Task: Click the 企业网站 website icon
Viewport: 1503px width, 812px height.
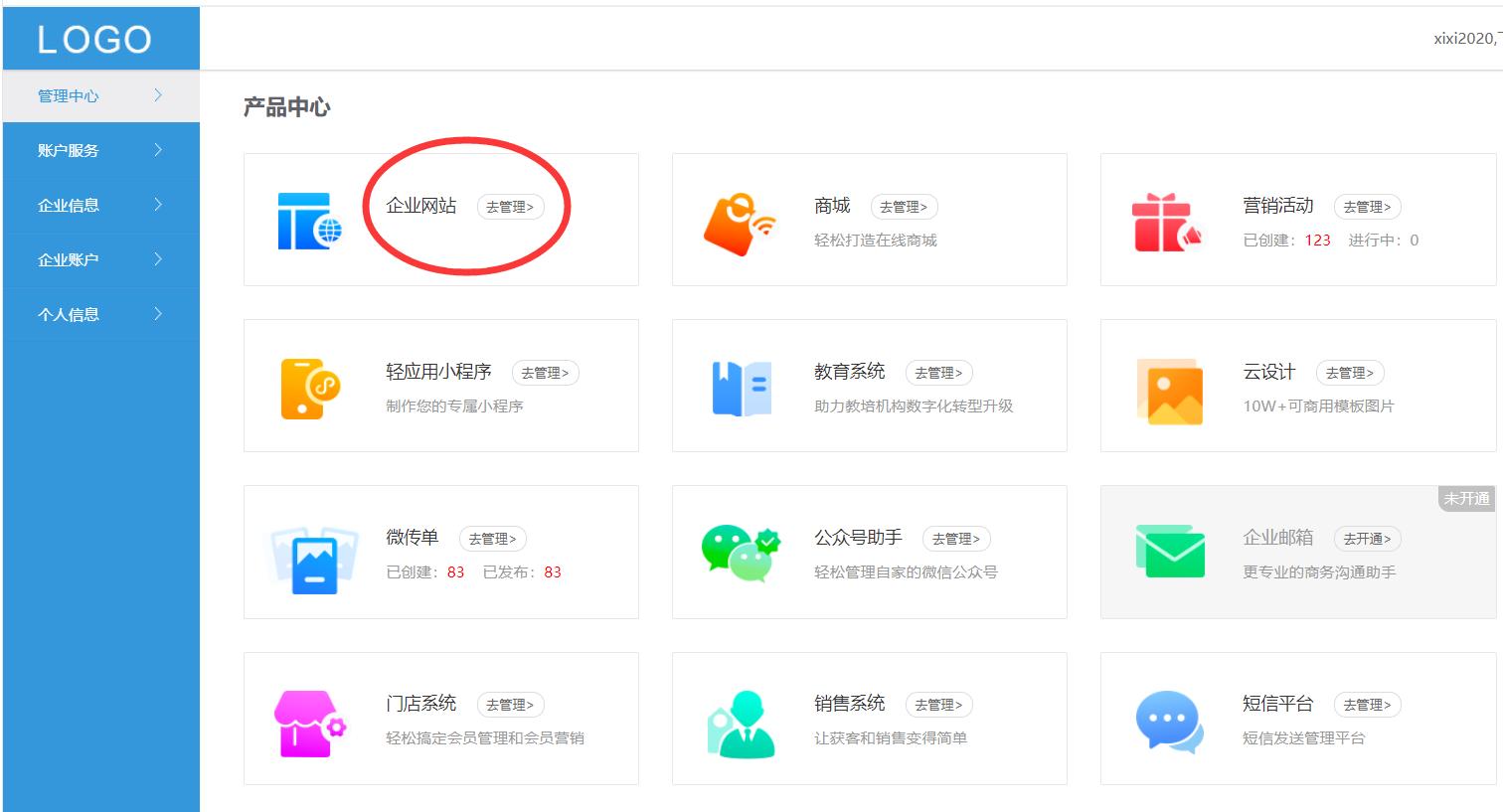Action: coord(309,219)
